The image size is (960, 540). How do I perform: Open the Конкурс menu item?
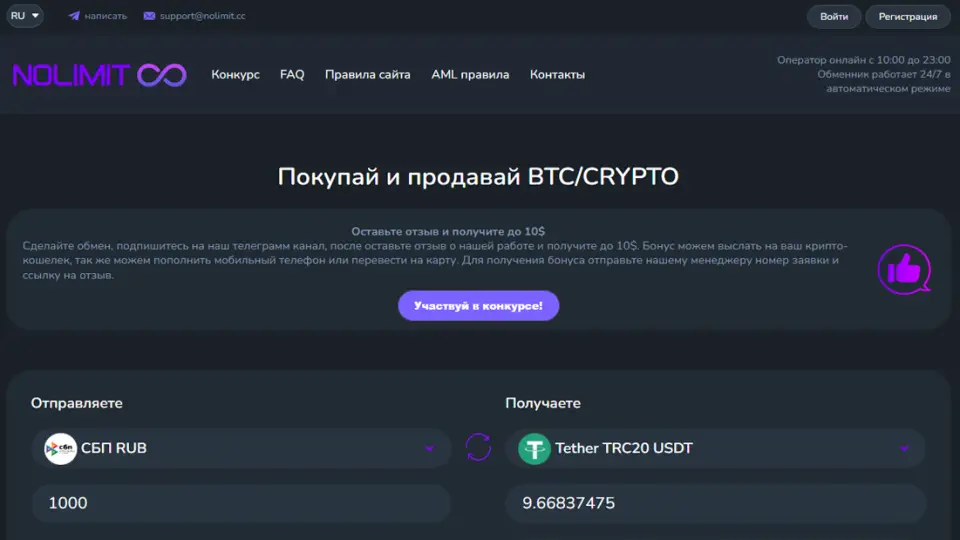pyautogui.click(x=236, y=75)
